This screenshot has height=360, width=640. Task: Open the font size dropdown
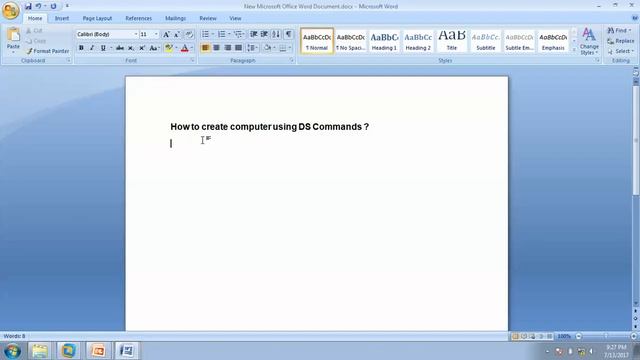[156, 35]
